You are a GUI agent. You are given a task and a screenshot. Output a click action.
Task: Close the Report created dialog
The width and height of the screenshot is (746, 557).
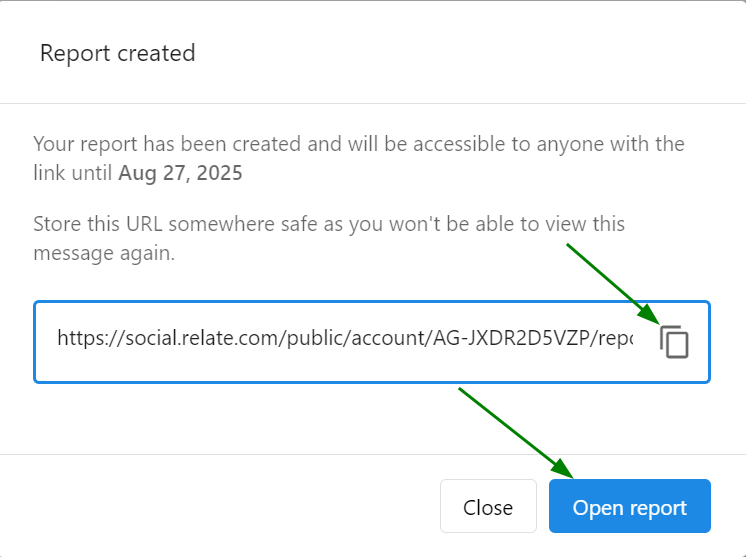[x=488, y=506]
